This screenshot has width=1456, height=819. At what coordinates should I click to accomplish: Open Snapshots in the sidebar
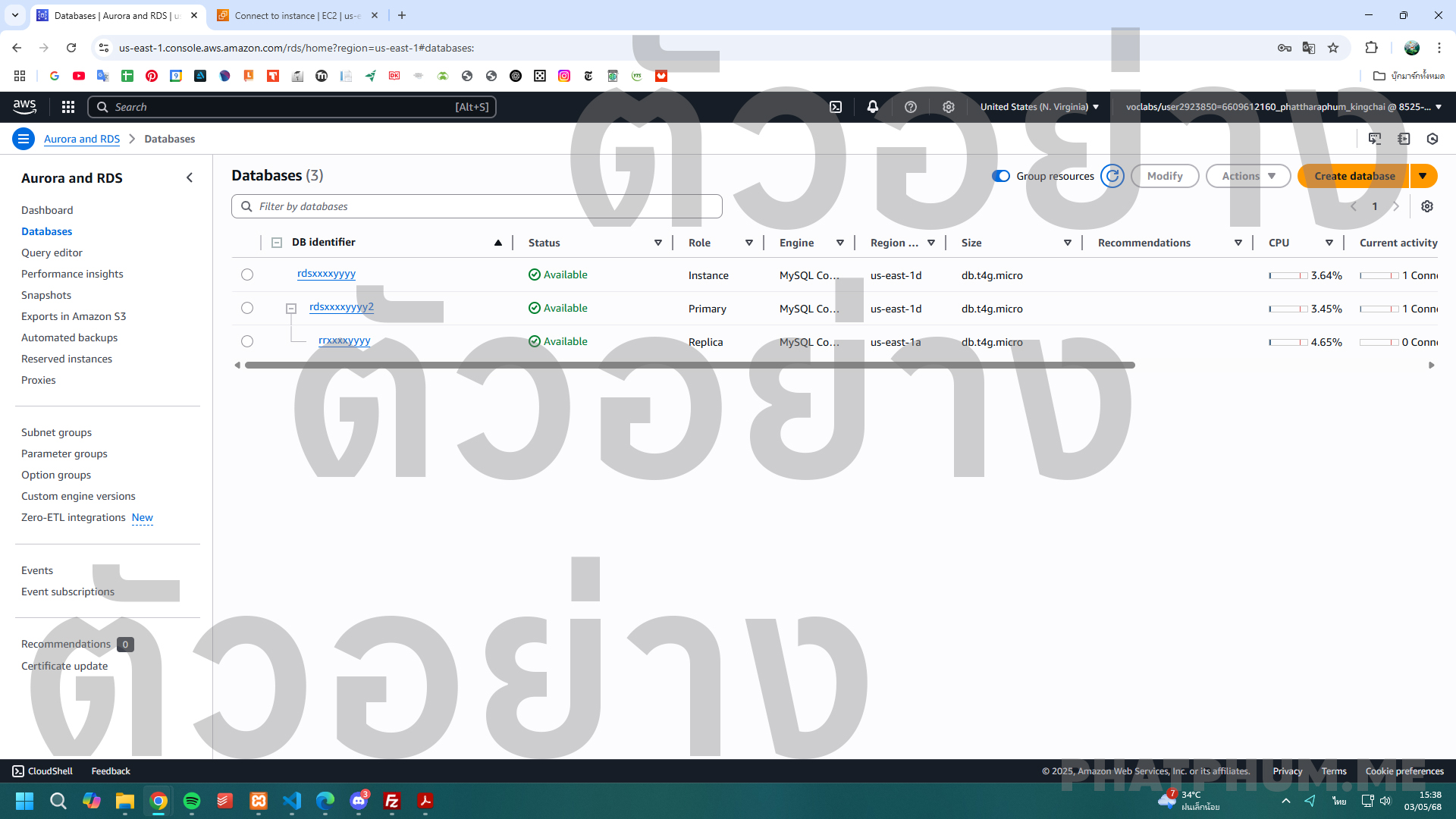(46, 295)
